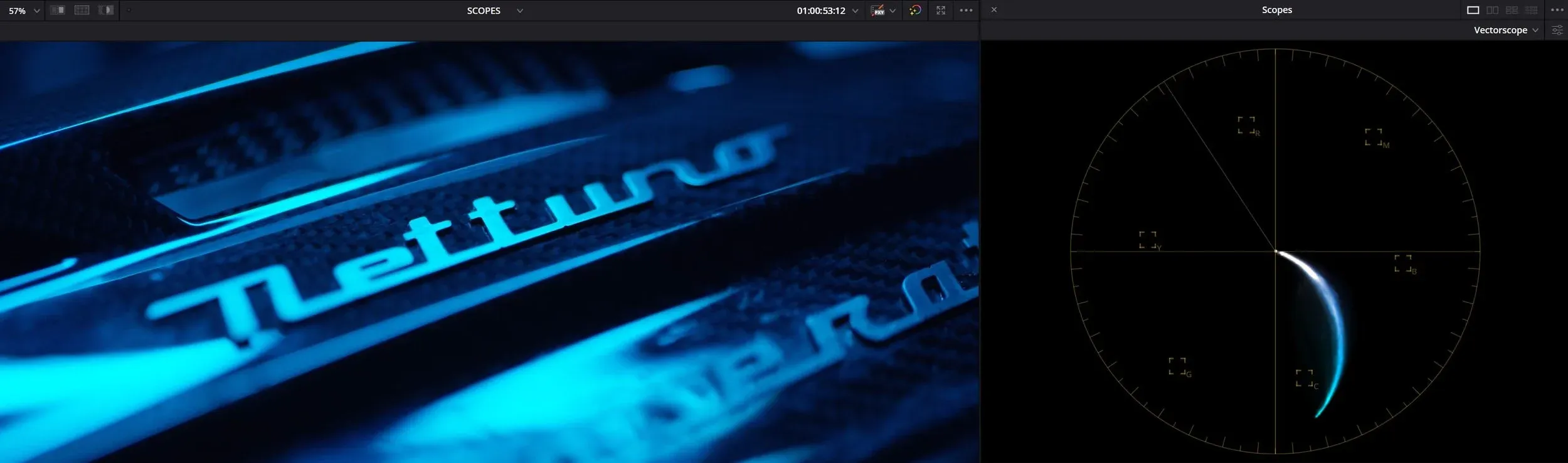This screenshot has width=1568, height=463.
Task: Click the video preview image in viewer
Action: 489,252
